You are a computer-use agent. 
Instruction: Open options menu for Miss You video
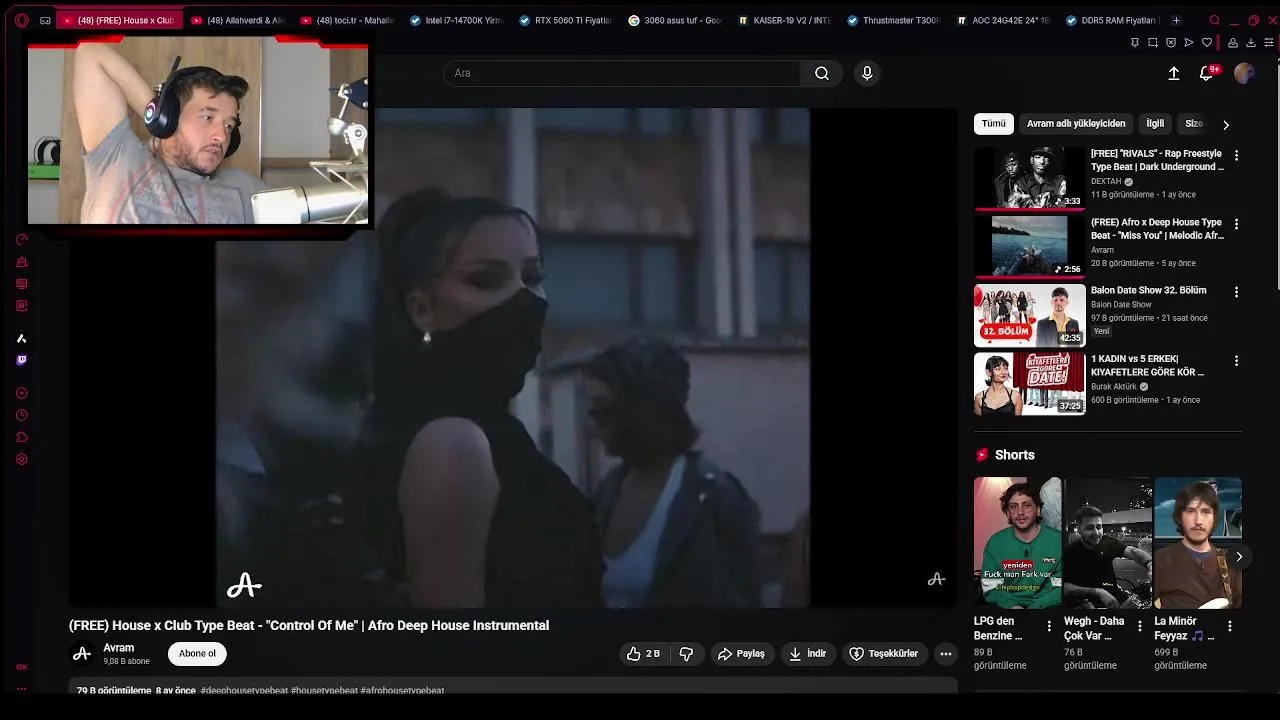click(x=1236, y=224)
